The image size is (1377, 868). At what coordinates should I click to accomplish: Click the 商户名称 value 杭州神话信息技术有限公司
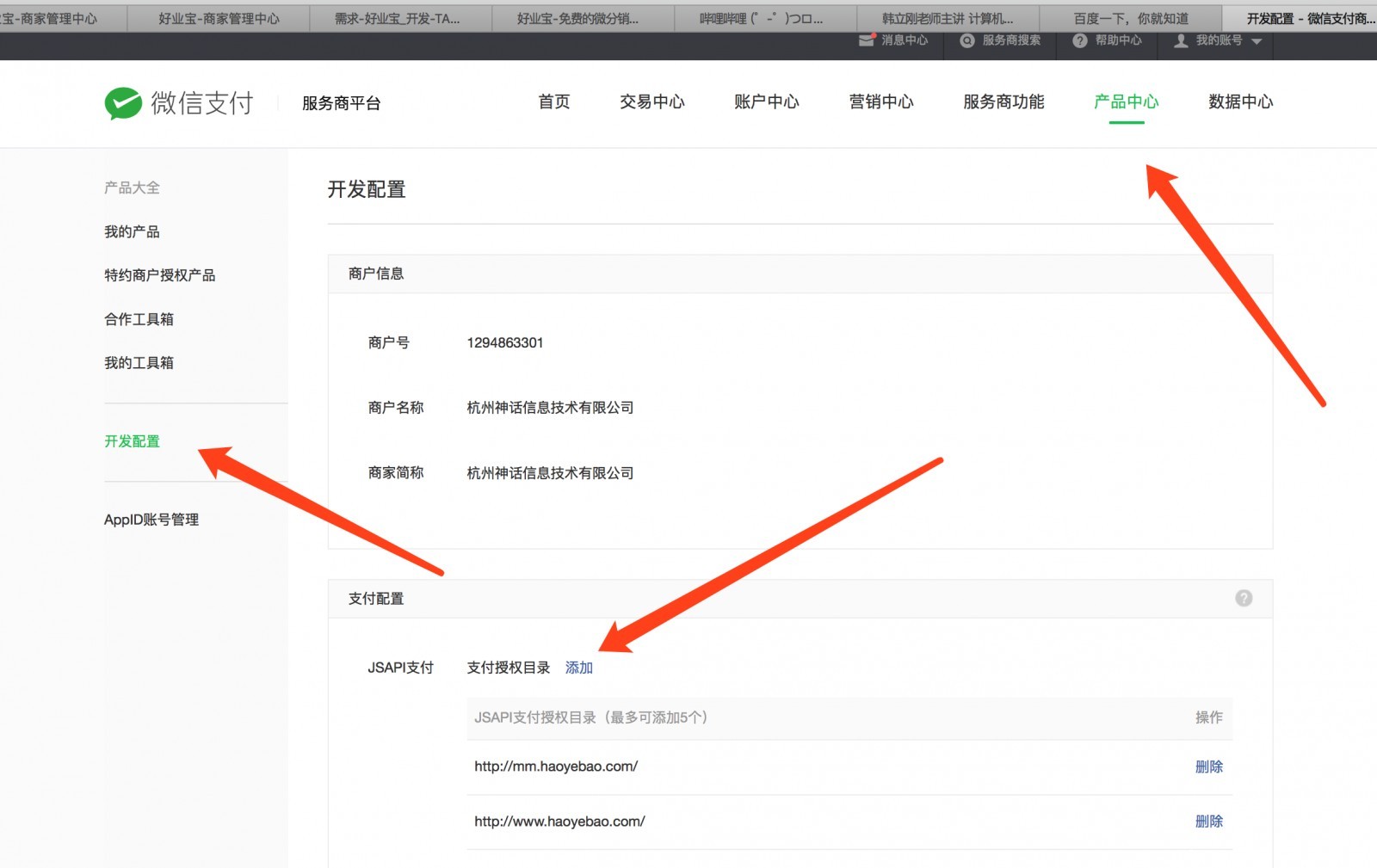coord(550,408)
